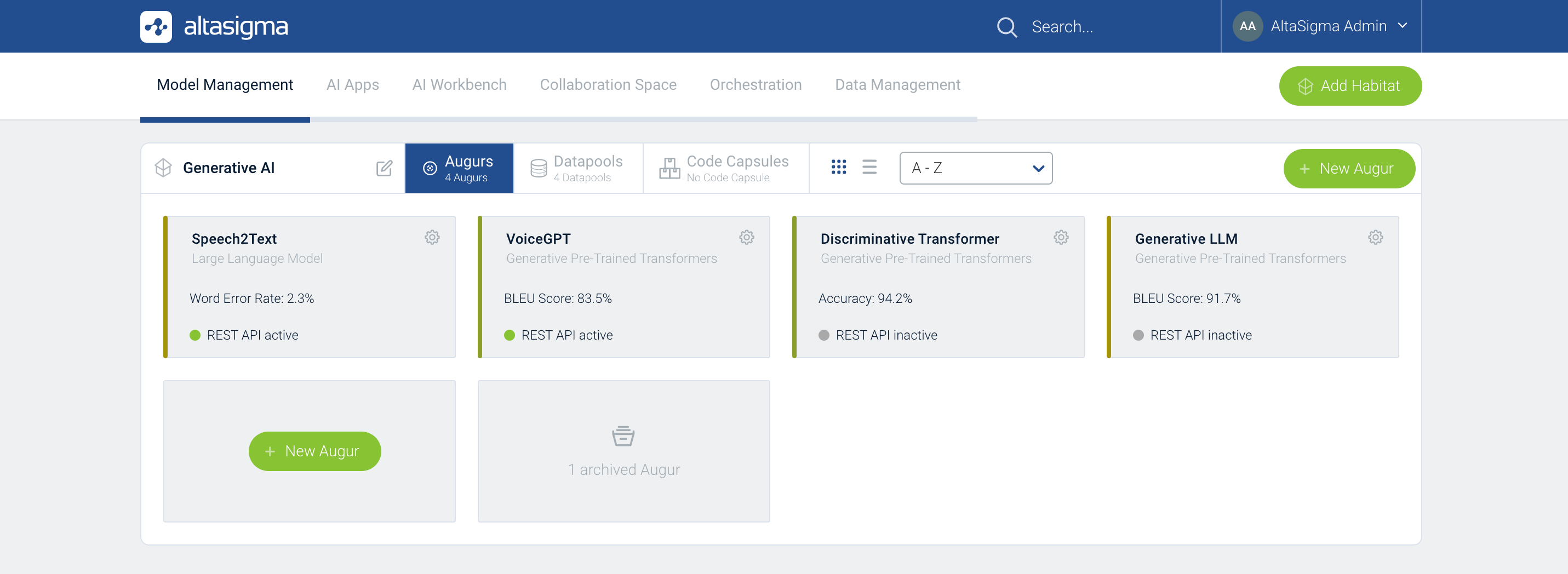Click the AA user avatar
This screenshot has height=574, width=1568.
(x=1247, y=26)
